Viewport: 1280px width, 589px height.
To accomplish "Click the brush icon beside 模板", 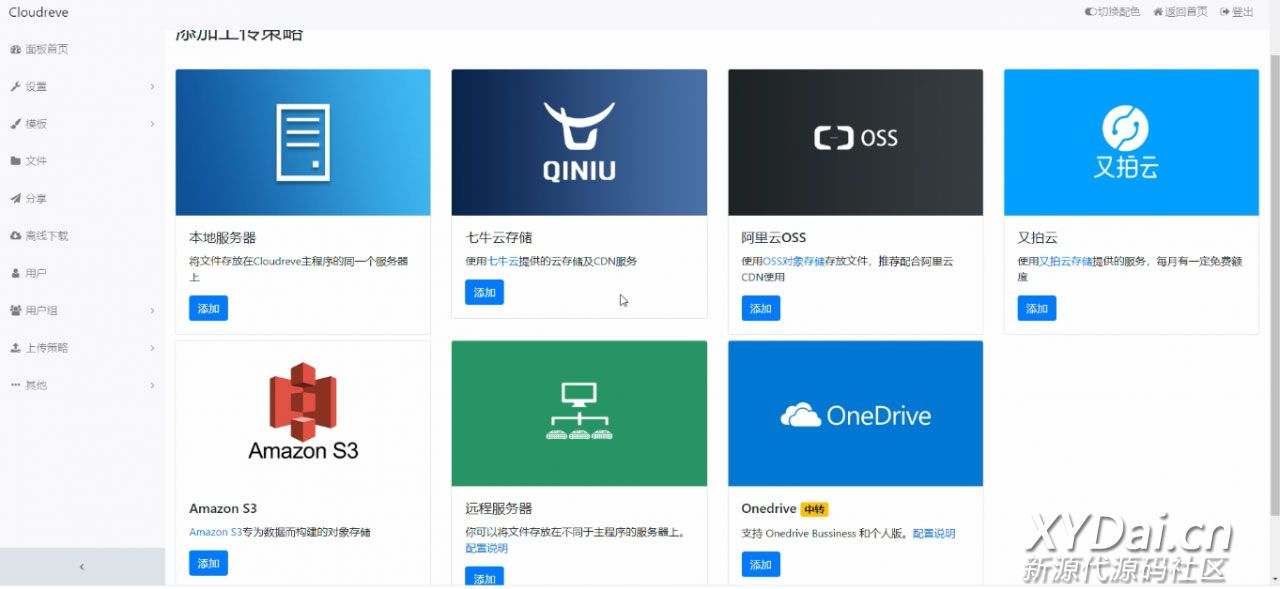I will tap(15, 124).
